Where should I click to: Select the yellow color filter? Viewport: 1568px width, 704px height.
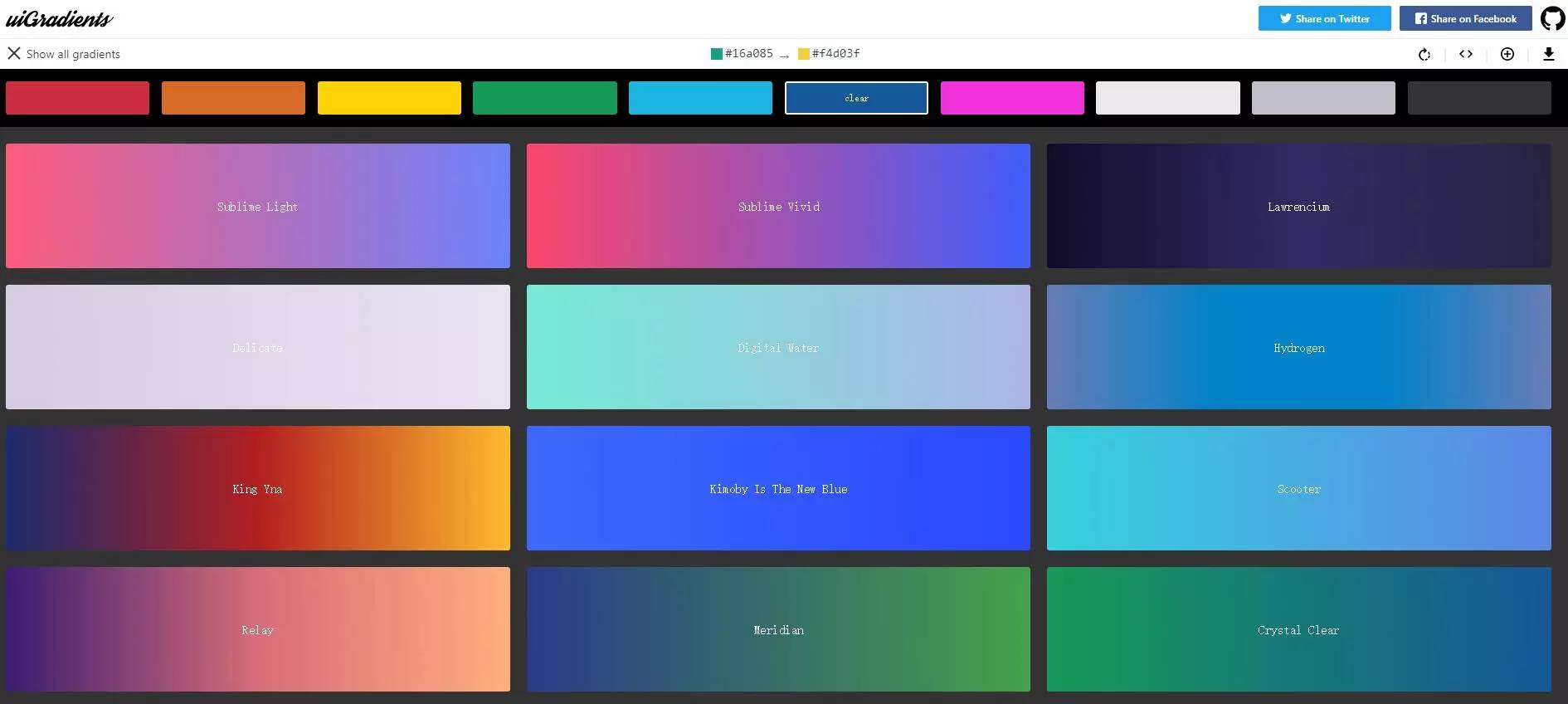pyautogui.click(x=389, y=98)
